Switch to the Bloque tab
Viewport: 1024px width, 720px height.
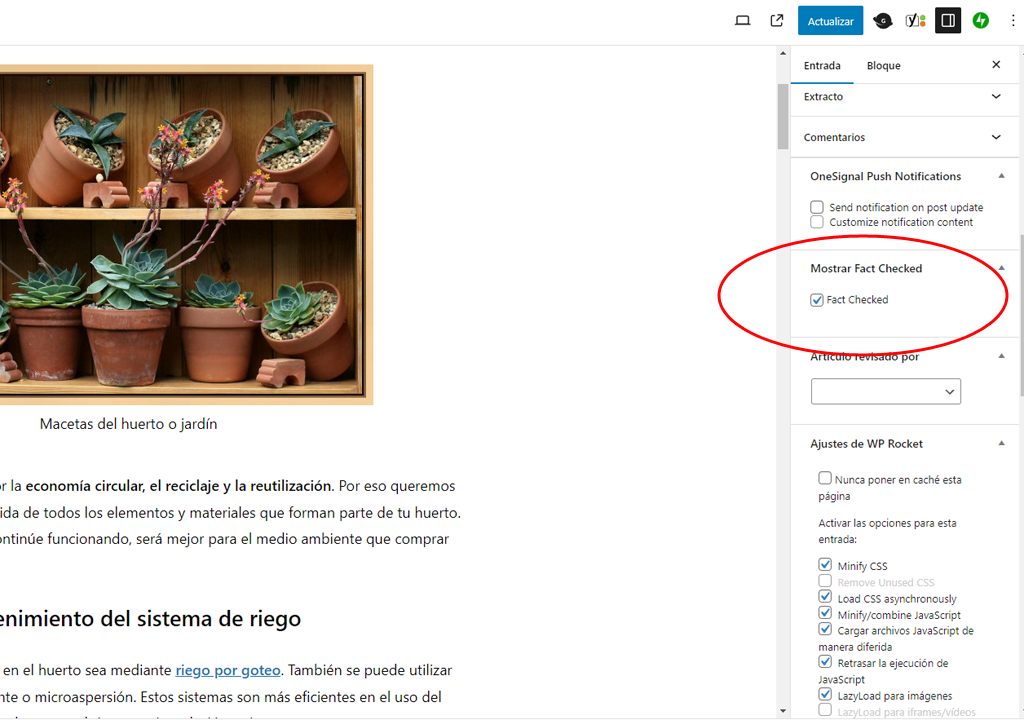(x=883, y=65)
